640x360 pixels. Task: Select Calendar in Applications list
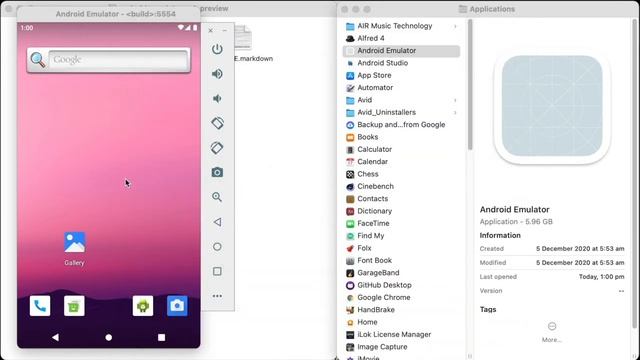point(401,162)
